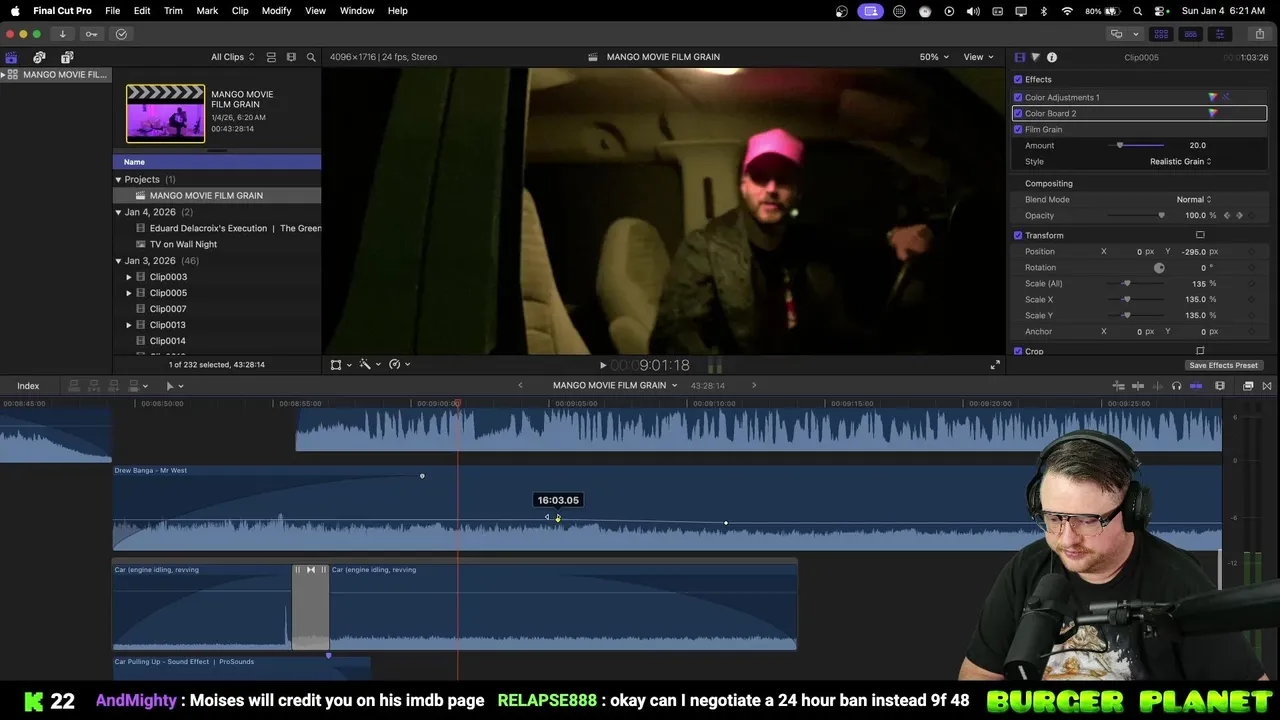
Task: Show the Effects browser icon
Action: tap(1248, 386)
